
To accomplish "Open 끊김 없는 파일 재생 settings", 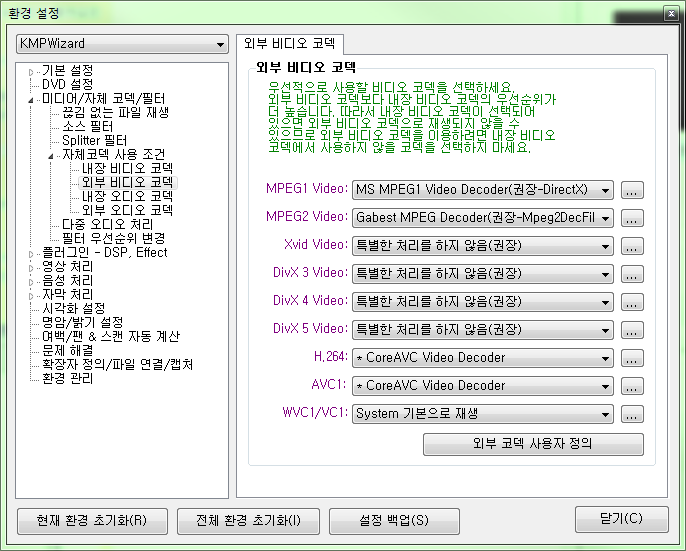I will 116,112.
